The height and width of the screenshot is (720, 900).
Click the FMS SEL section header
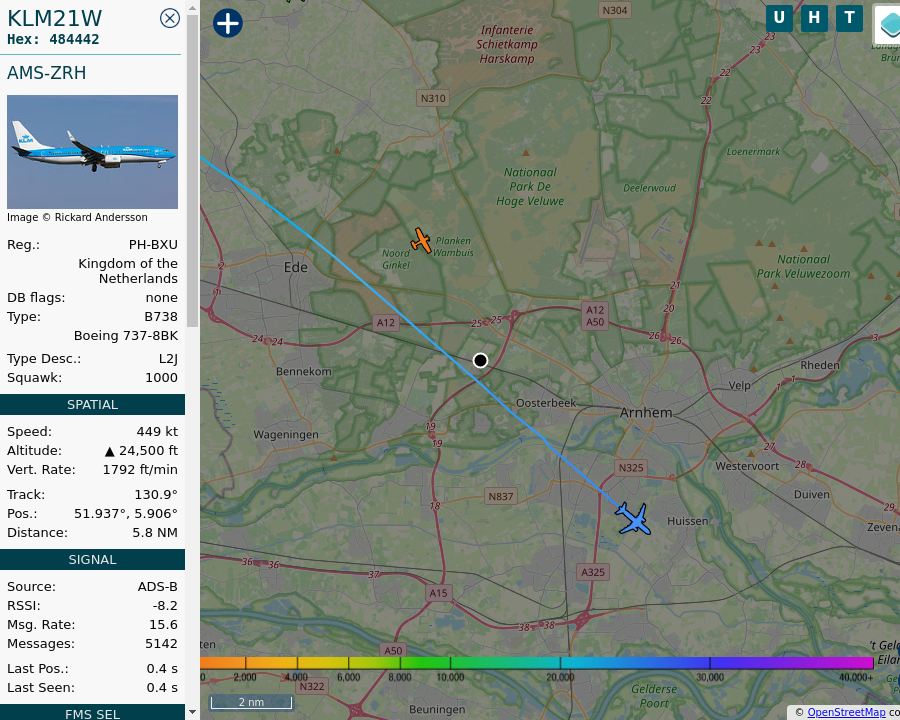pos(92,714)
